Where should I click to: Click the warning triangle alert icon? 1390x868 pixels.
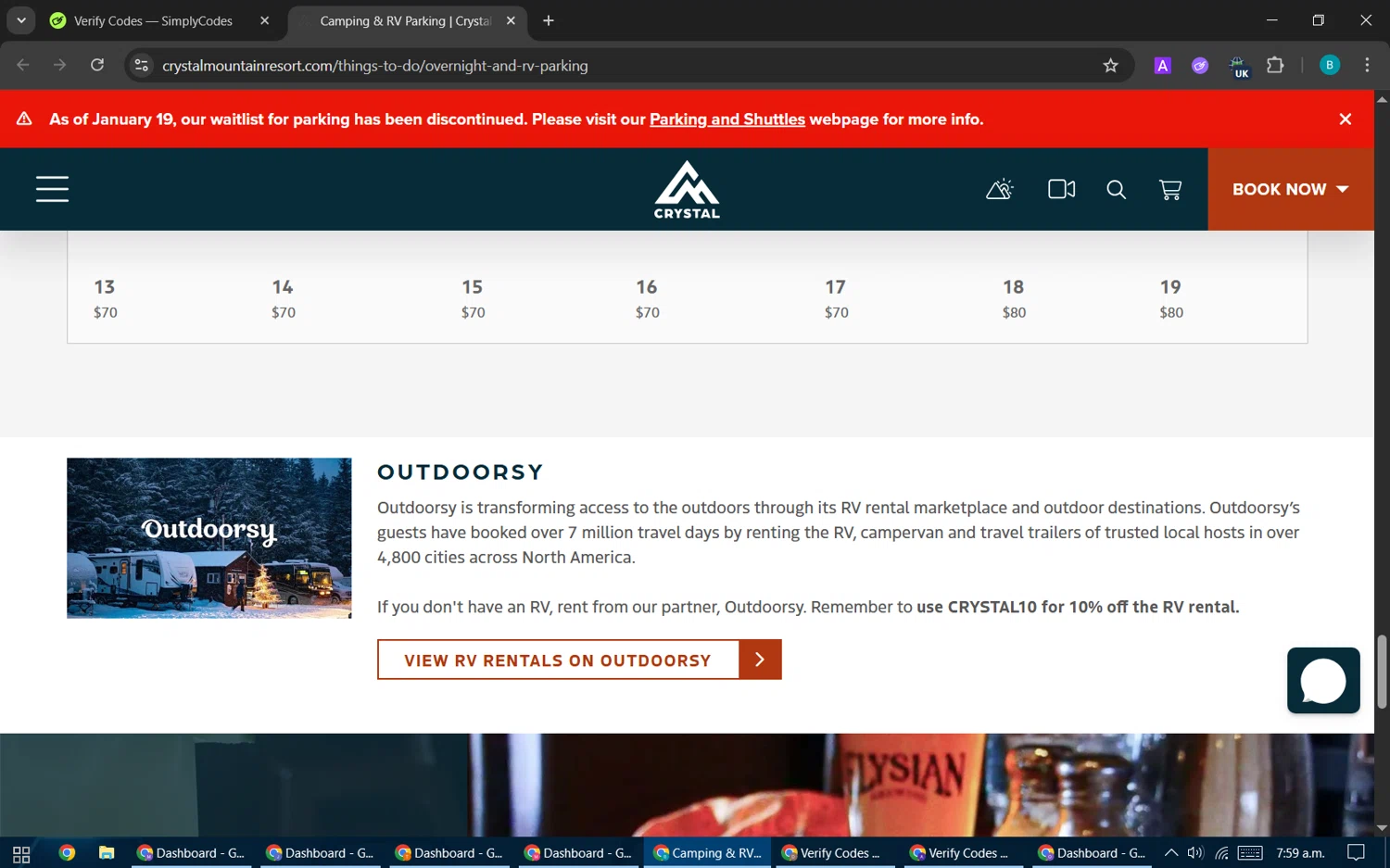click(24, 119)
